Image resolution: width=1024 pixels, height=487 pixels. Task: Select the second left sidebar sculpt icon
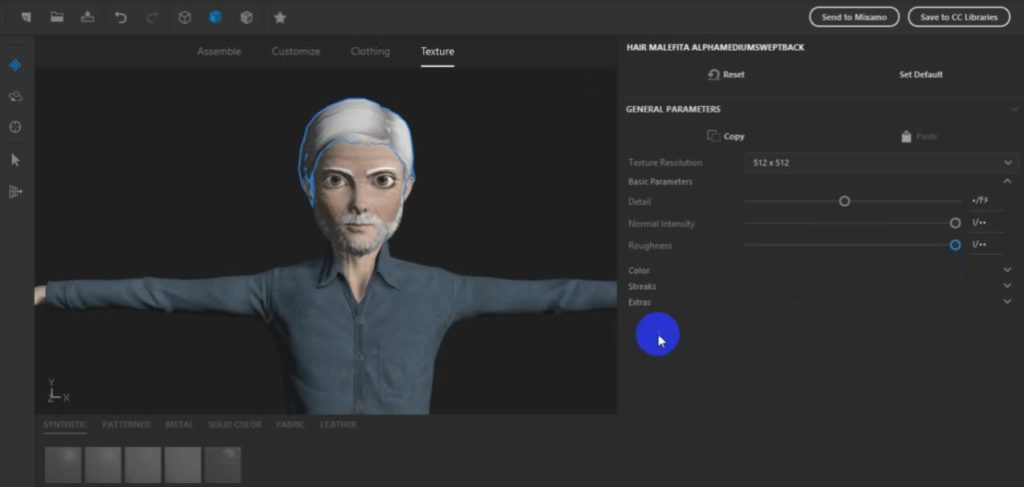16,97
